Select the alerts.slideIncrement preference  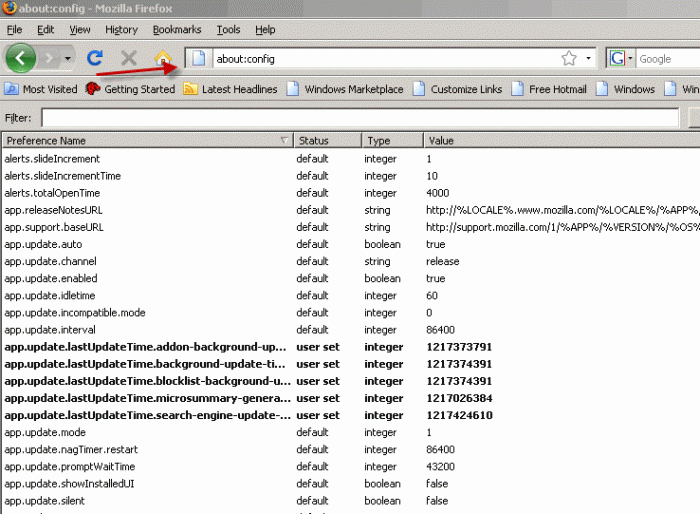pos(52,159)
